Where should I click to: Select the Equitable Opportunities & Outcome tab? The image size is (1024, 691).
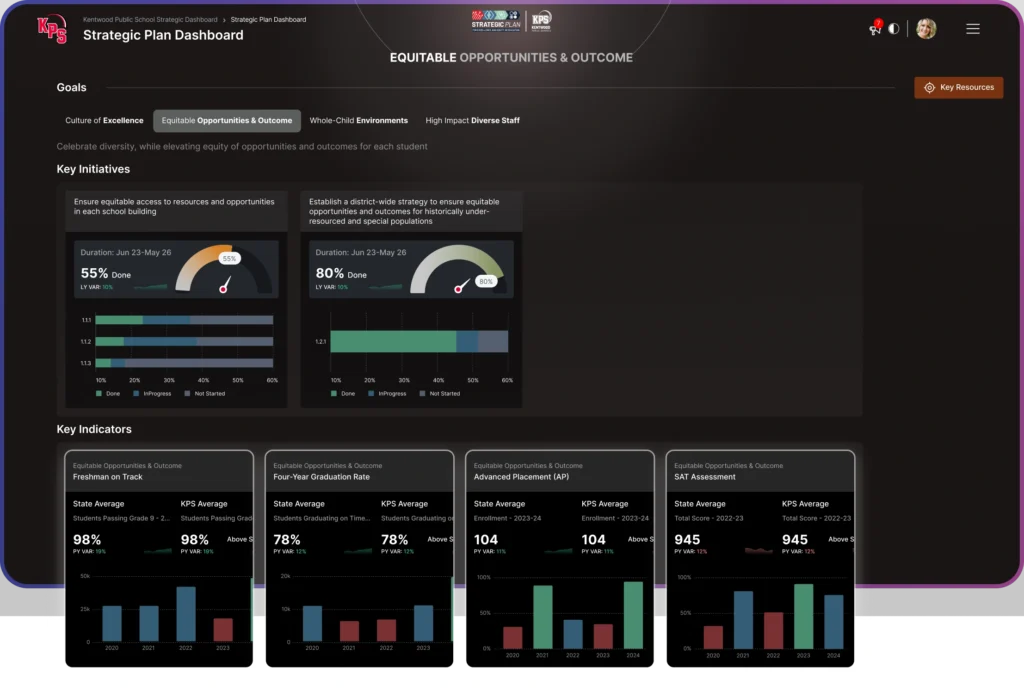click(227, 121)
